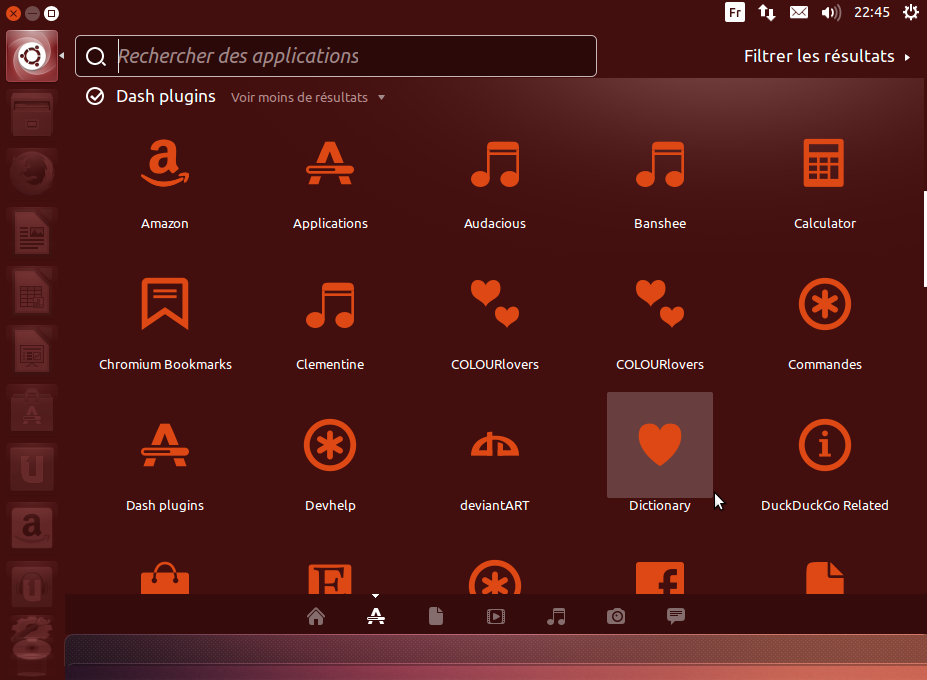Select the Devhelp plugin
The image size is (927, 680).
coord(330,465)
